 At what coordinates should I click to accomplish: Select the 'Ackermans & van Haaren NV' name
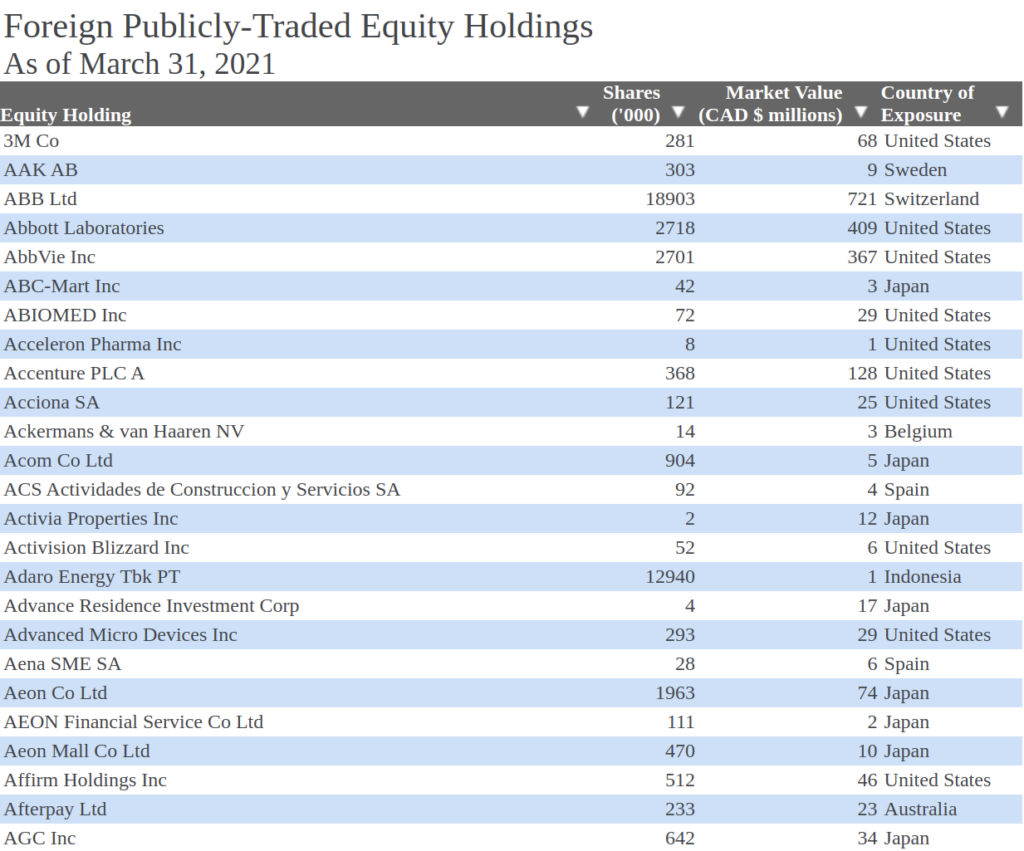[x=124, y=432]
